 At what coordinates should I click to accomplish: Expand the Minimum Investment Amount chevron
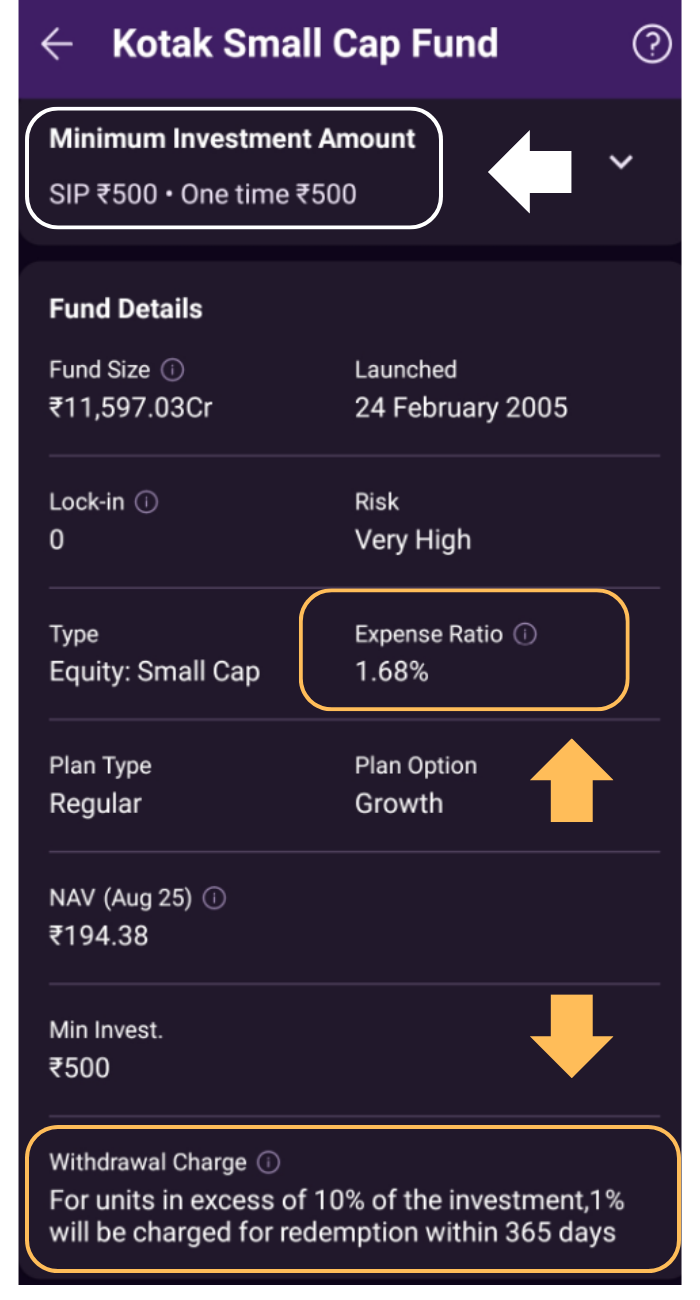pyautogui.click(x=622, y=162)
